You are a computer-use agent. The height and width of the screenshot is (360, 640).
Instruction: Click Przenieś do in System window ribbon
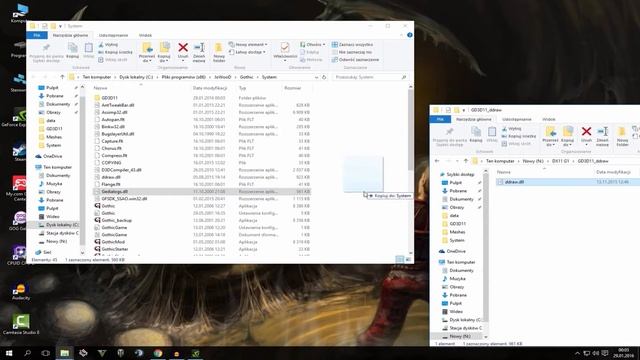(x=147, y=52)
